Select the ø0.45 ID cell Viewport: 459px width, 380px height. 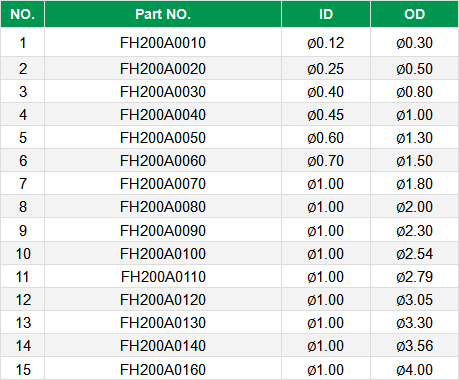326,115
